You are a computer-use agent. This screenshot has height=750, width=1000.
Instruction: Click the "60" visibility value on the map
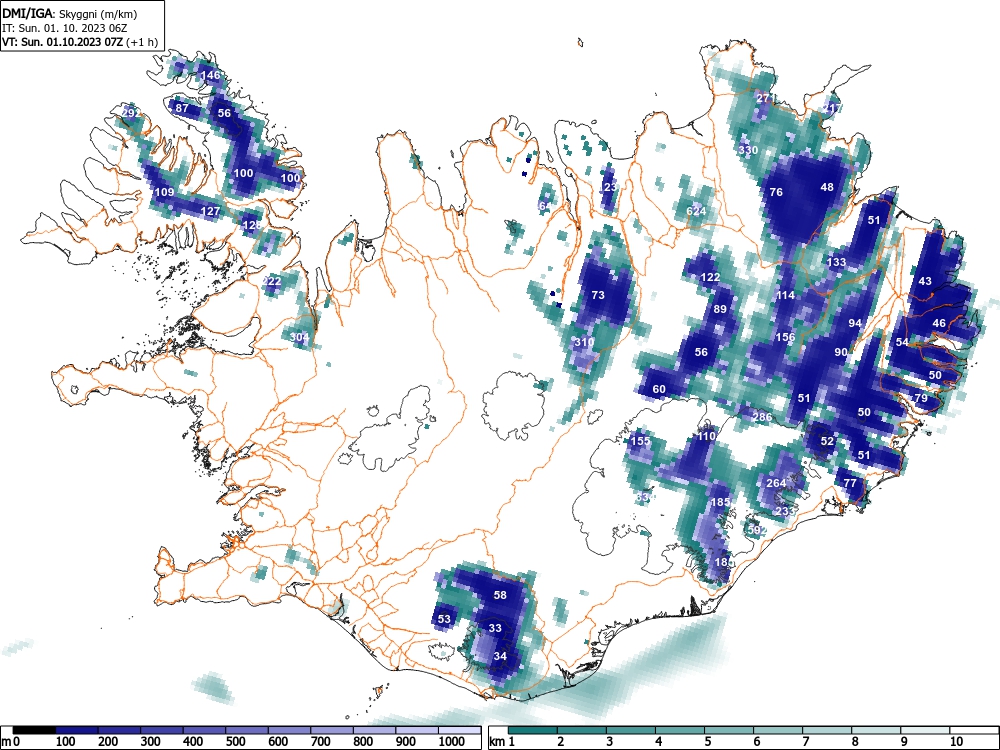point(659,389)
